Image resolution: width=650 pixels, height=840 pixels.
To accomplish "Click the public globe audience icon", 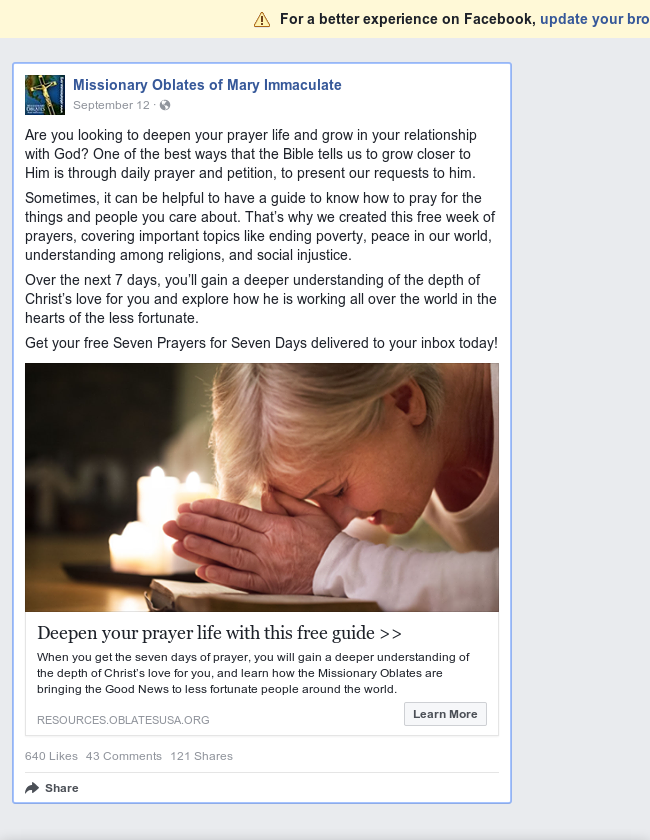I will 165,105.
